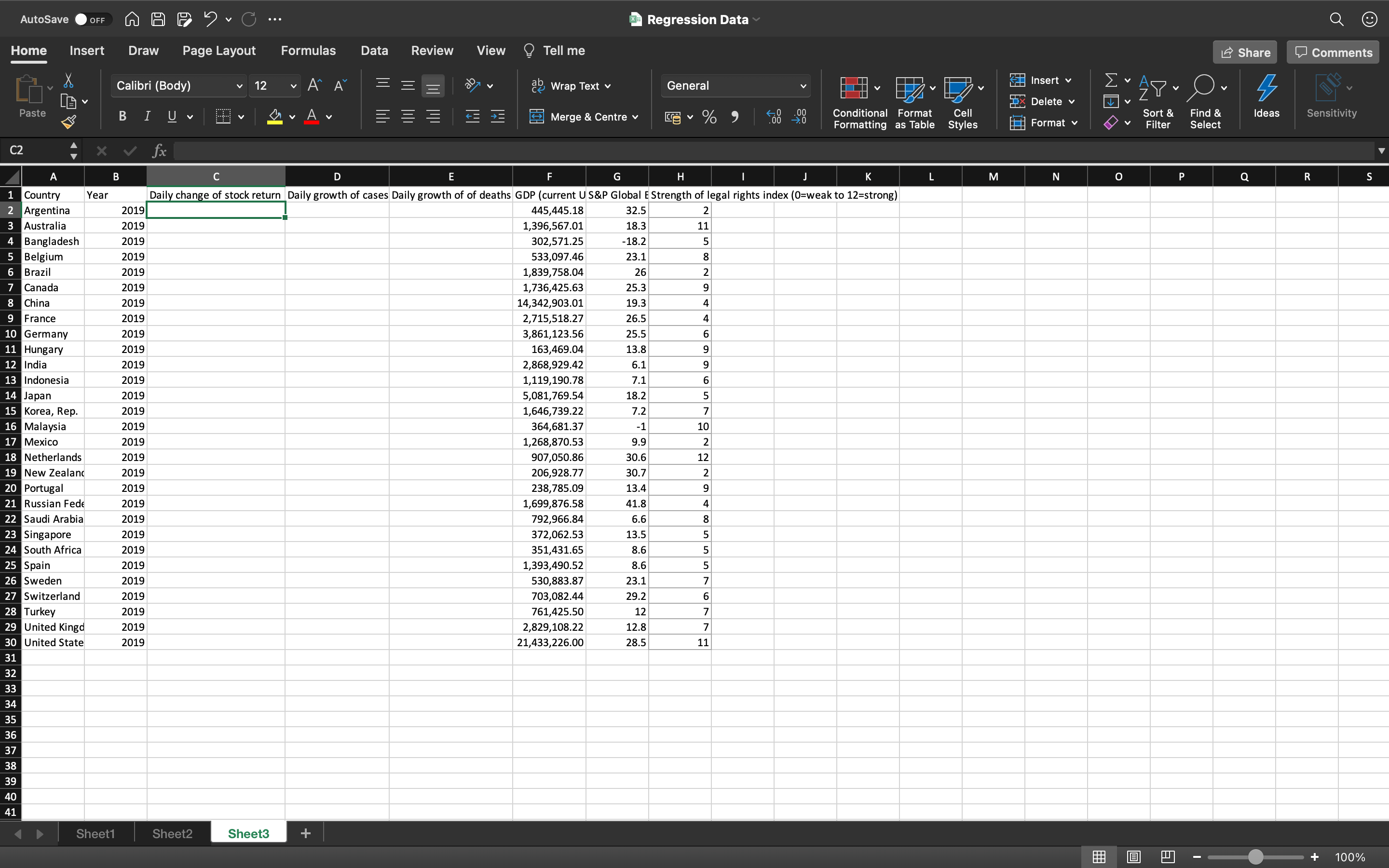This screenshot has width=1389, height=868.
Task: Toggle Underline formatting
Action: point(172,117)
